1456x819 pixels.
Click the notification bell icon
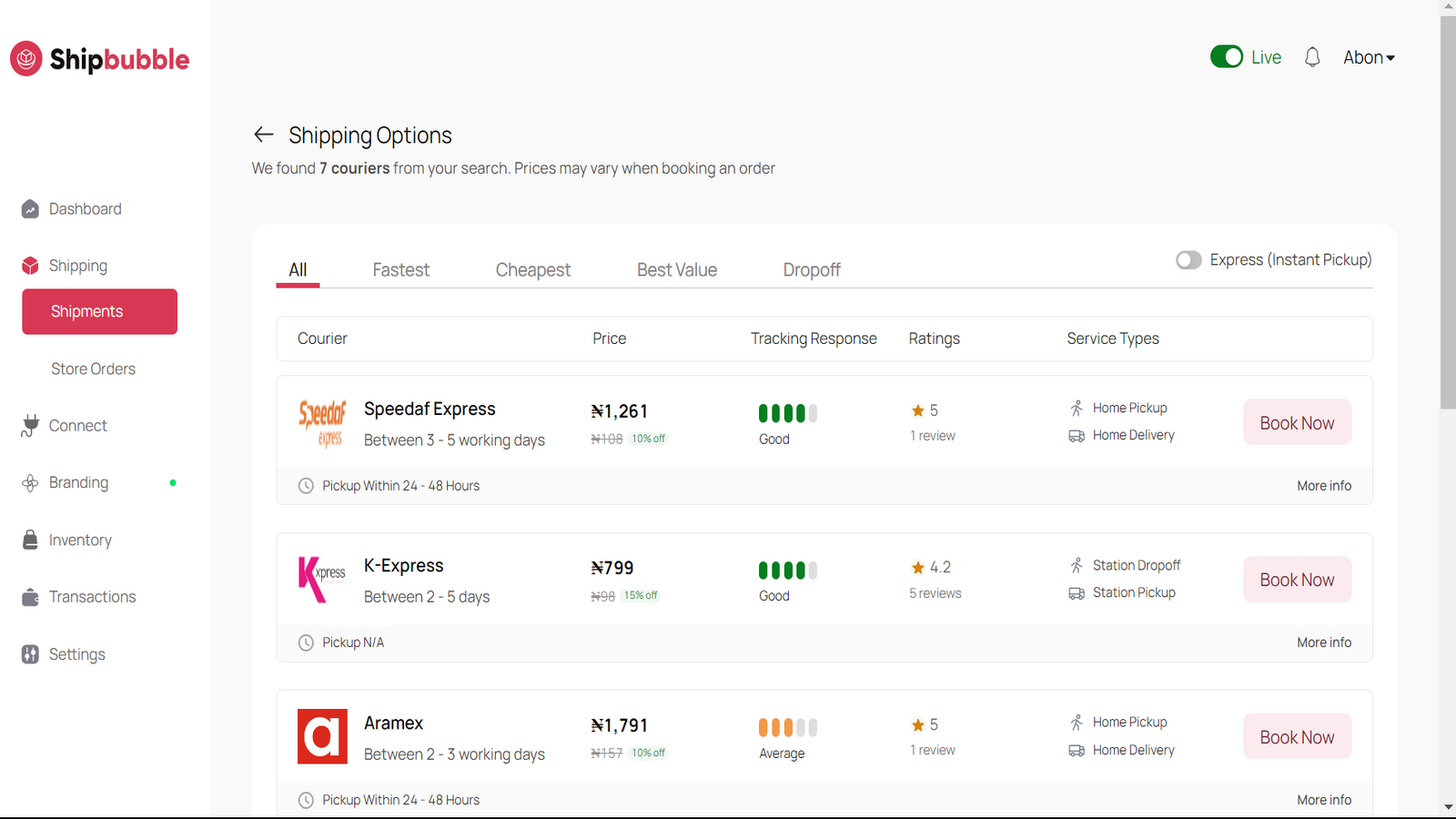point(1311,57)
